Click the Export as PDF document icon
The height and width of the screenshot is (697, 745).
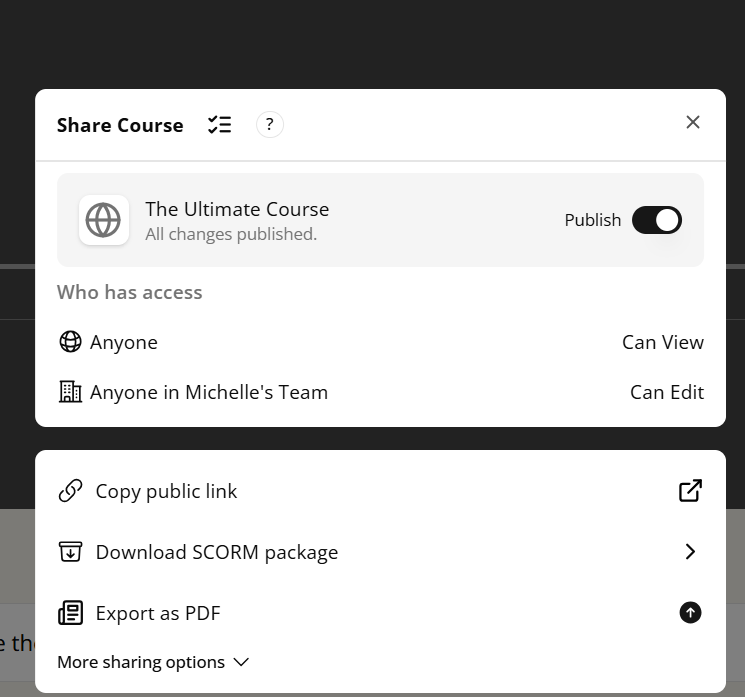point(70,613)
